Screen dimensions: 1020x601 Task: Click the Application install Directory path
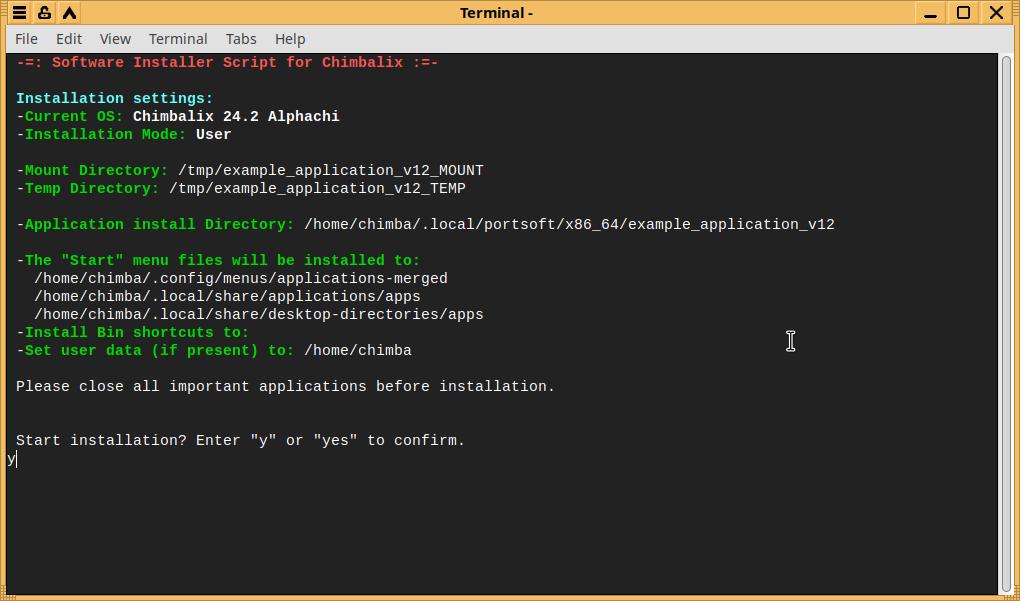(569, 225)
